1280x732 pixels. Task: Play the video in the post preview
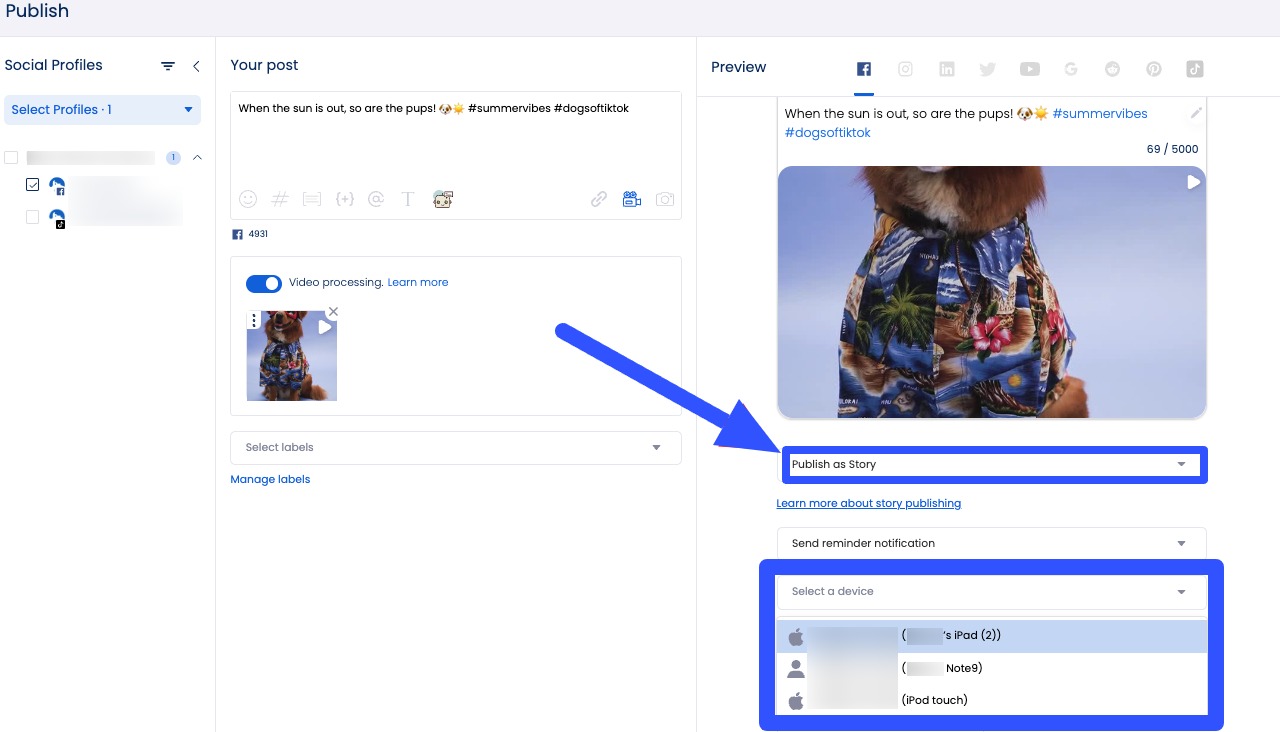(x=1192, y=181)
